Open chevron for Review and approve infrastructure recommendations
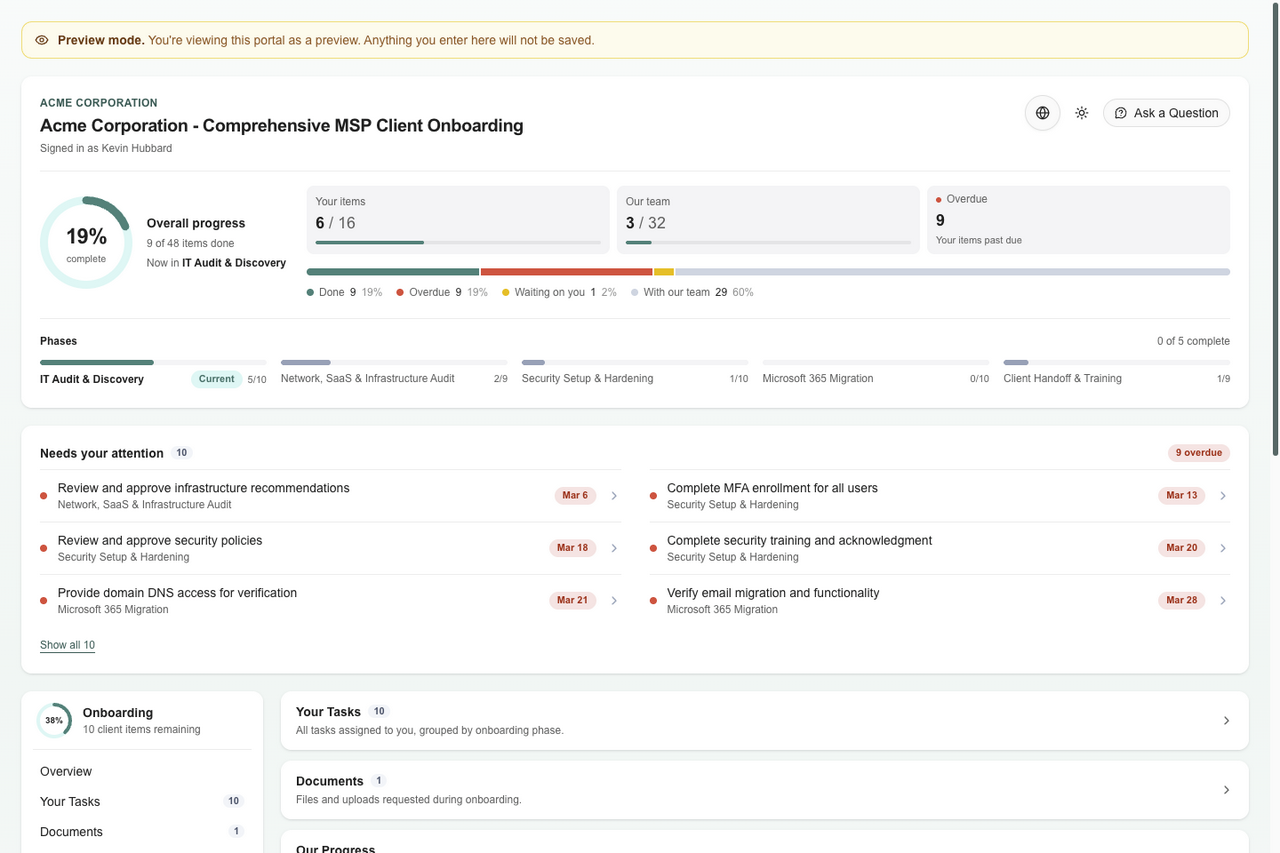This screenshot has height=853, width=1280. click(x=614, y=496)
